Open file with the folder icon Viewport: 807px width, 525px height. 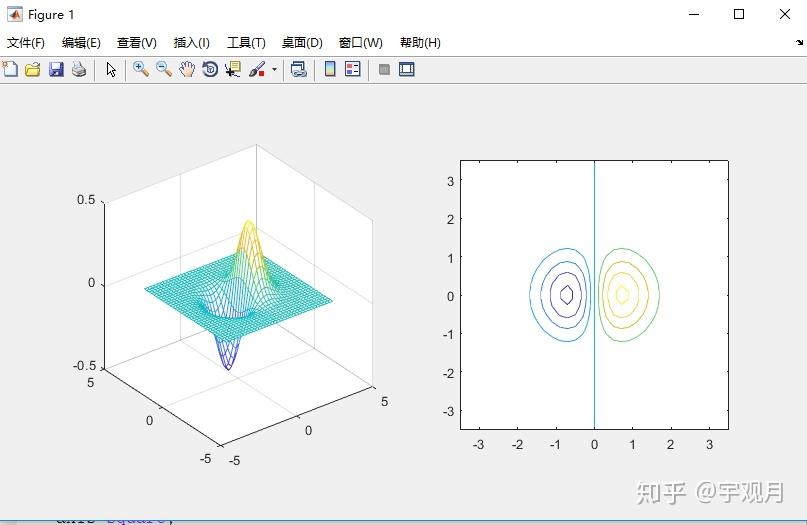point(33,69)
